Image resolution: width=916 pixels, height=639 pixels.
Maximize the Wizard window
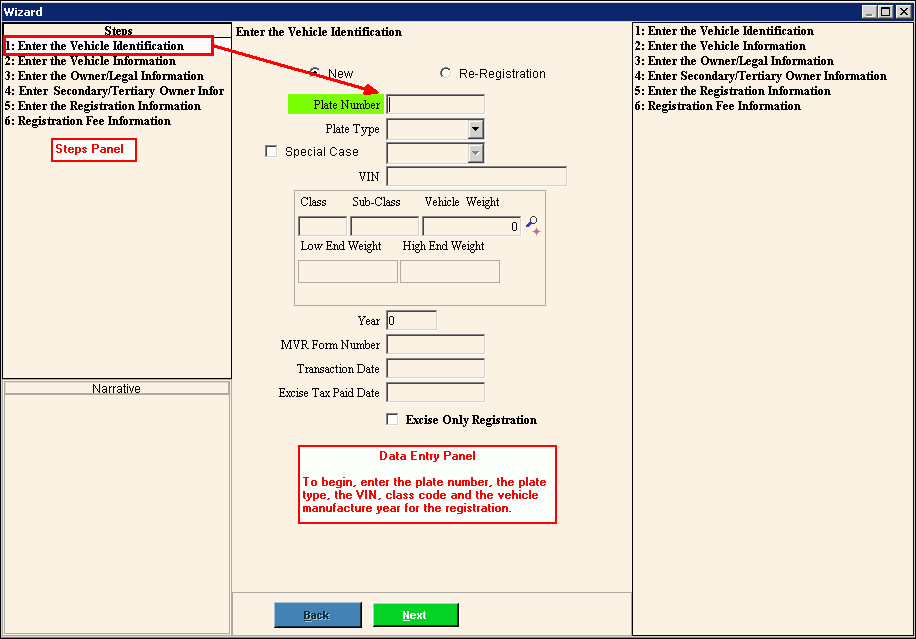coord(886,12)
